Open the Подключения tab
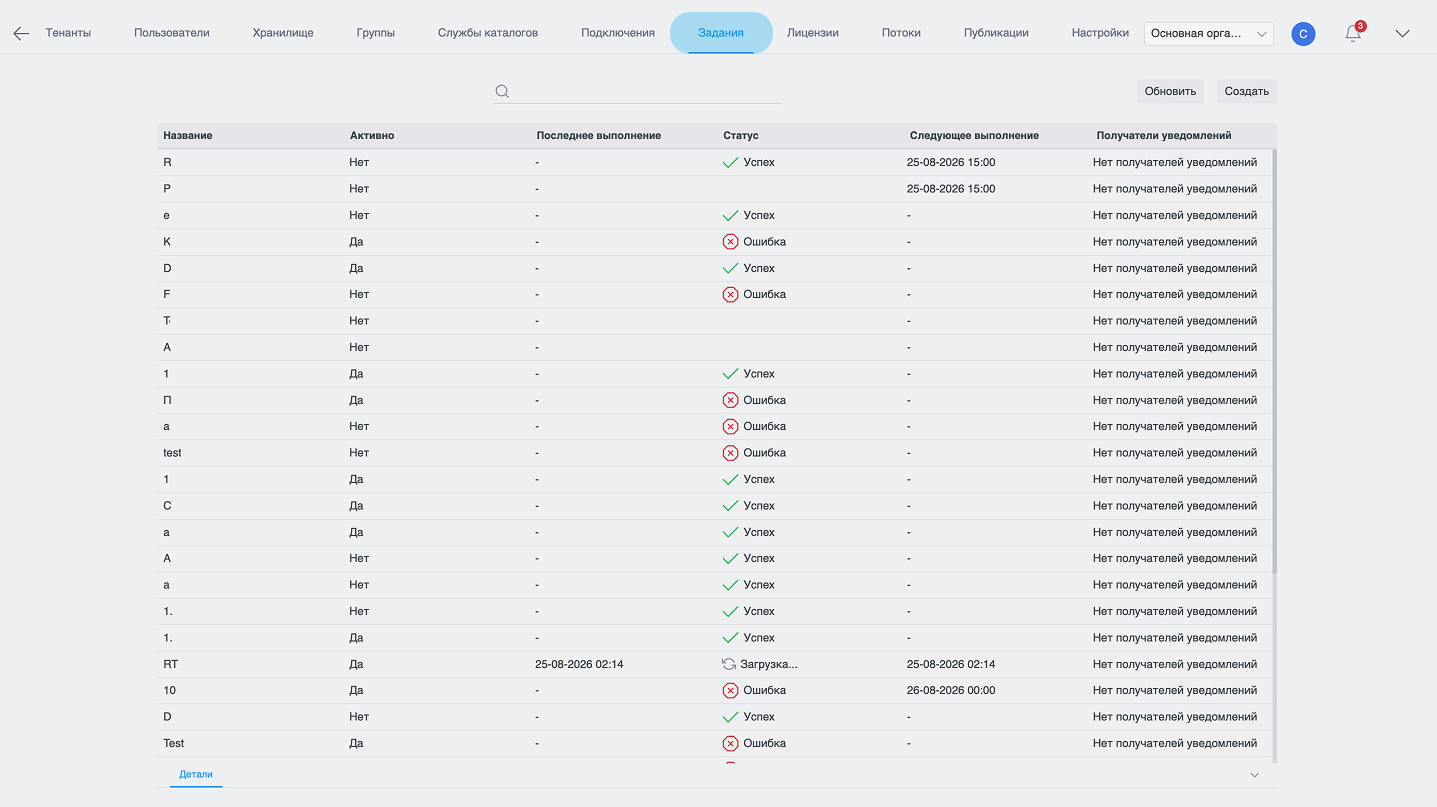Viewport: 1437px width, 807px height. pyautogui.click(x=618, y=33)
